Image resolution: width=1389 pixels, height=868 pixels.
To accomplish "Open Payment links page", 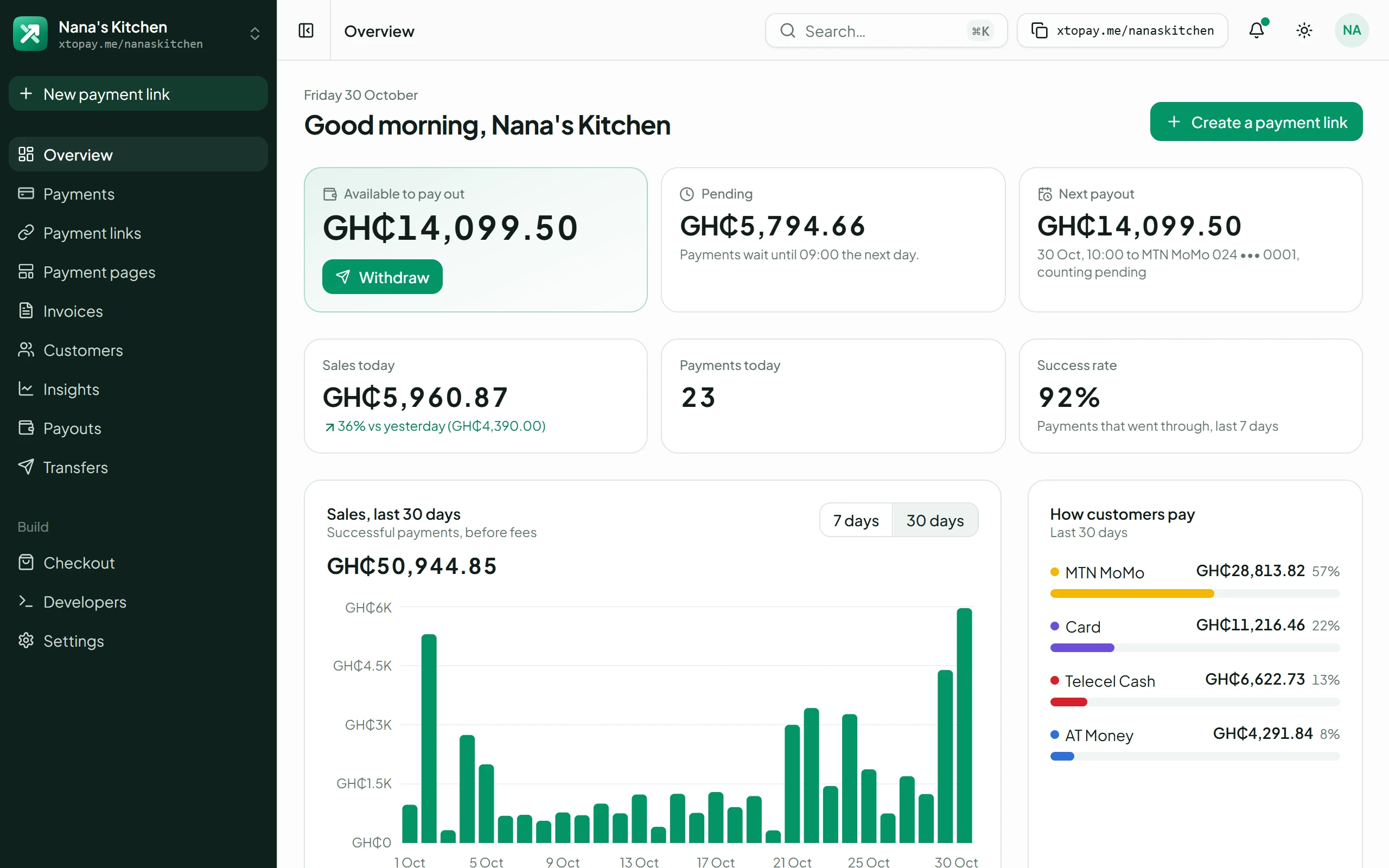I will 138,233.
